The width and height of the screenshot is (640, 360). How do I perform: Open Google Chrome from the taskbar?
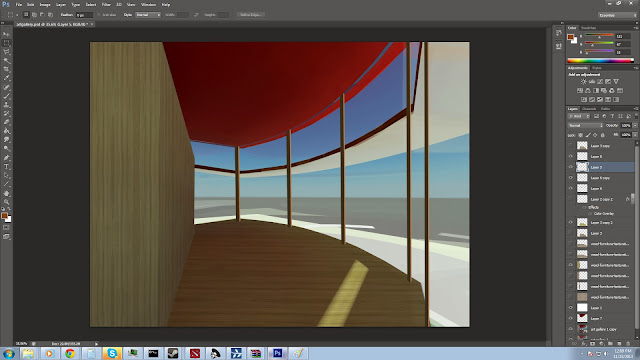(70, 353)
